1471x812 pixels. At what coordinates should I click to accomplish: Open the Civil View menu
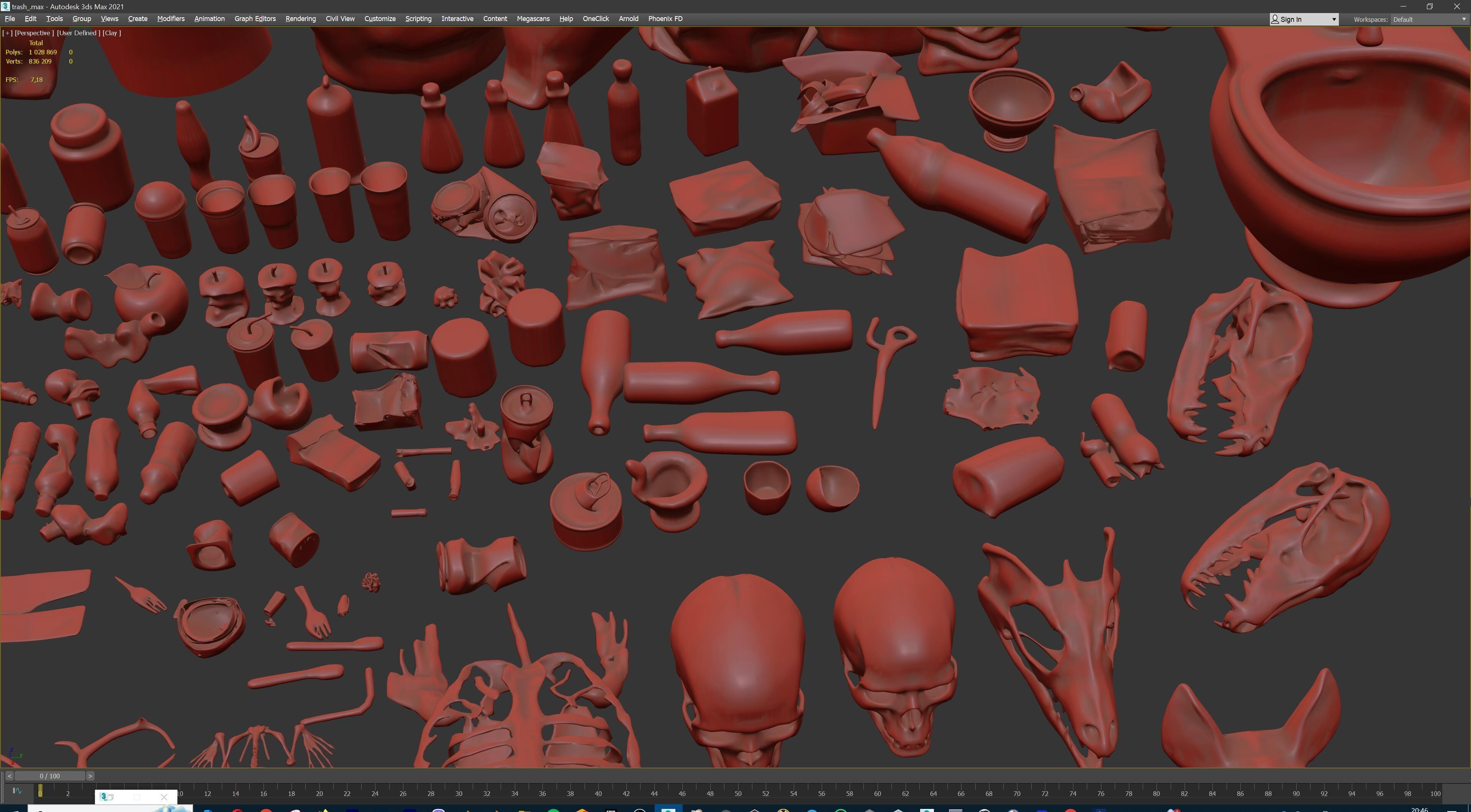340,19
